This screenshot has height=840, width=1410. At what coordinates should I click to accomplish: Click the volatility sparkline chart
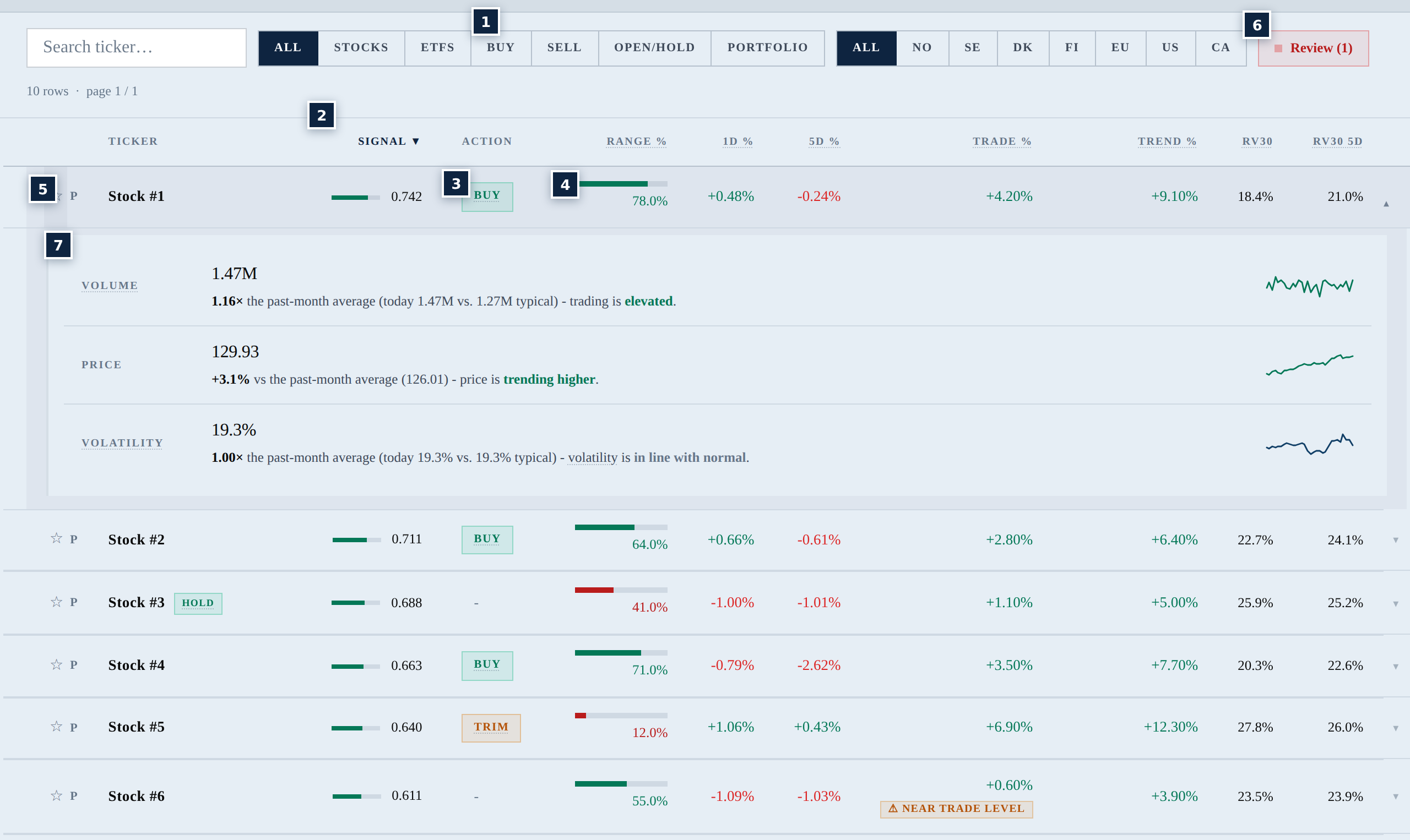1309,444
